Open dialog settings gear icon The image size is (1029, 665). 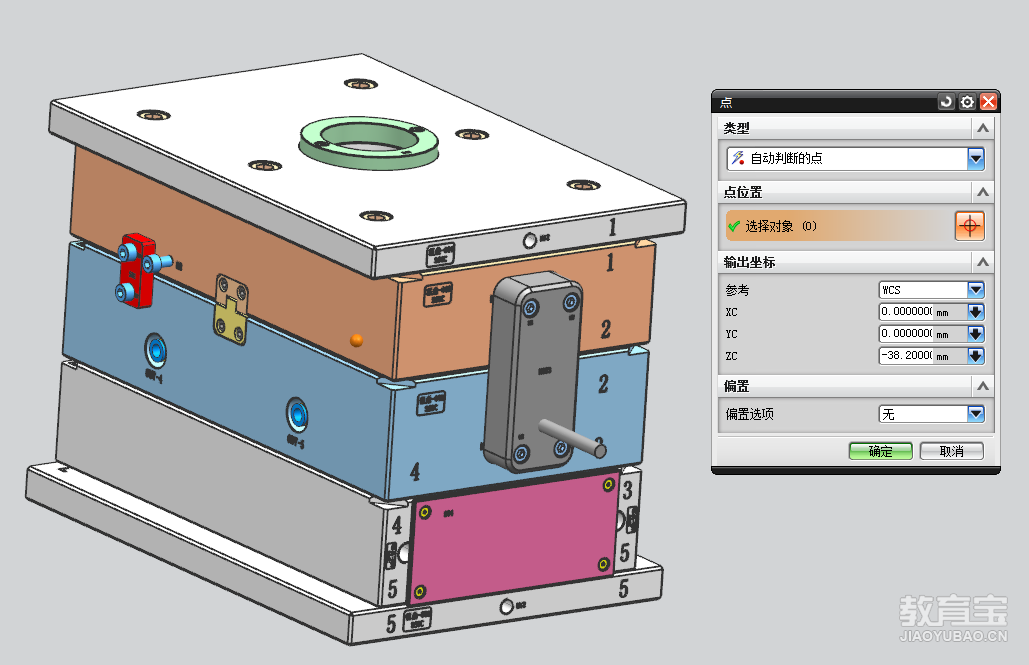(967, 102)
